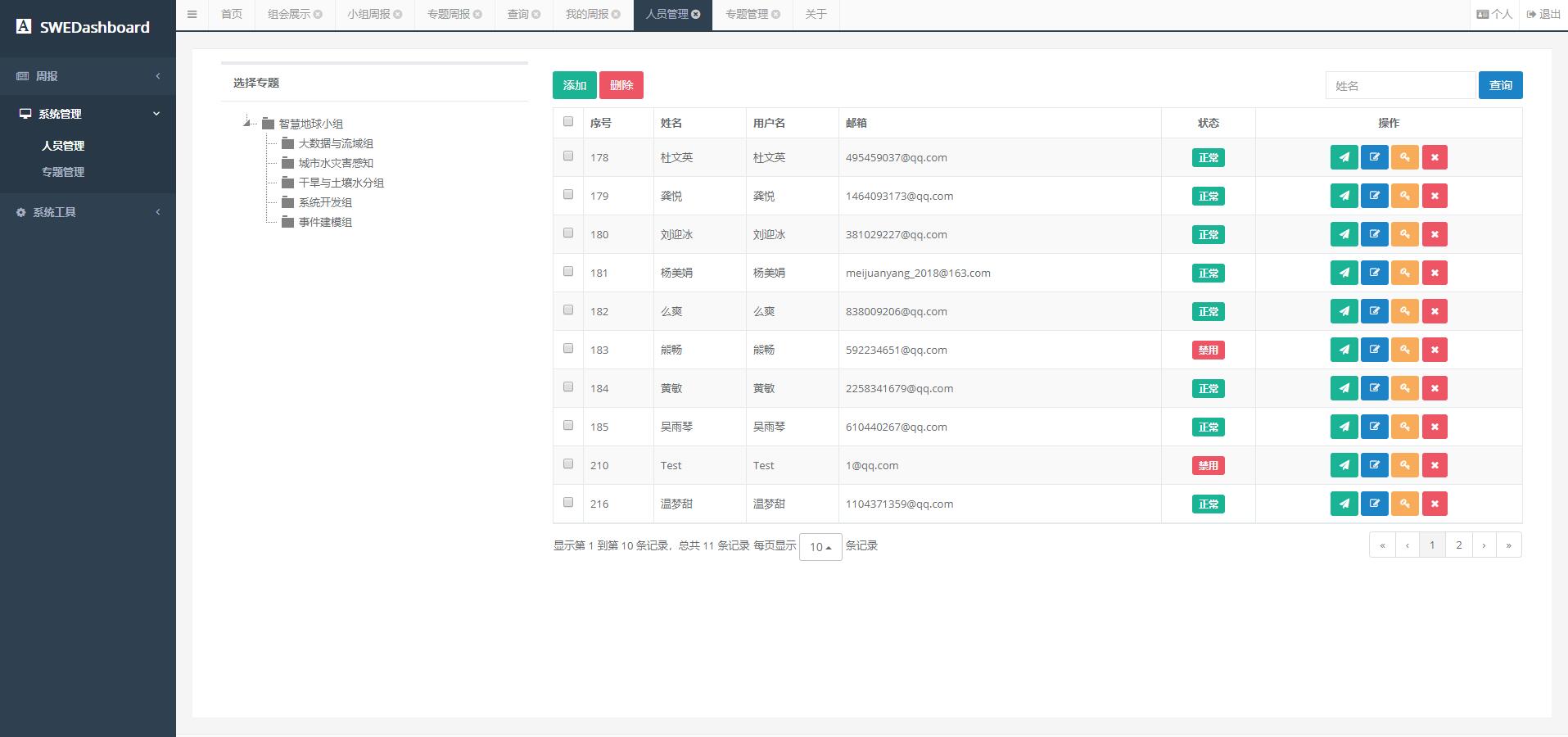Edit the record of 杨美娟

1374,273
